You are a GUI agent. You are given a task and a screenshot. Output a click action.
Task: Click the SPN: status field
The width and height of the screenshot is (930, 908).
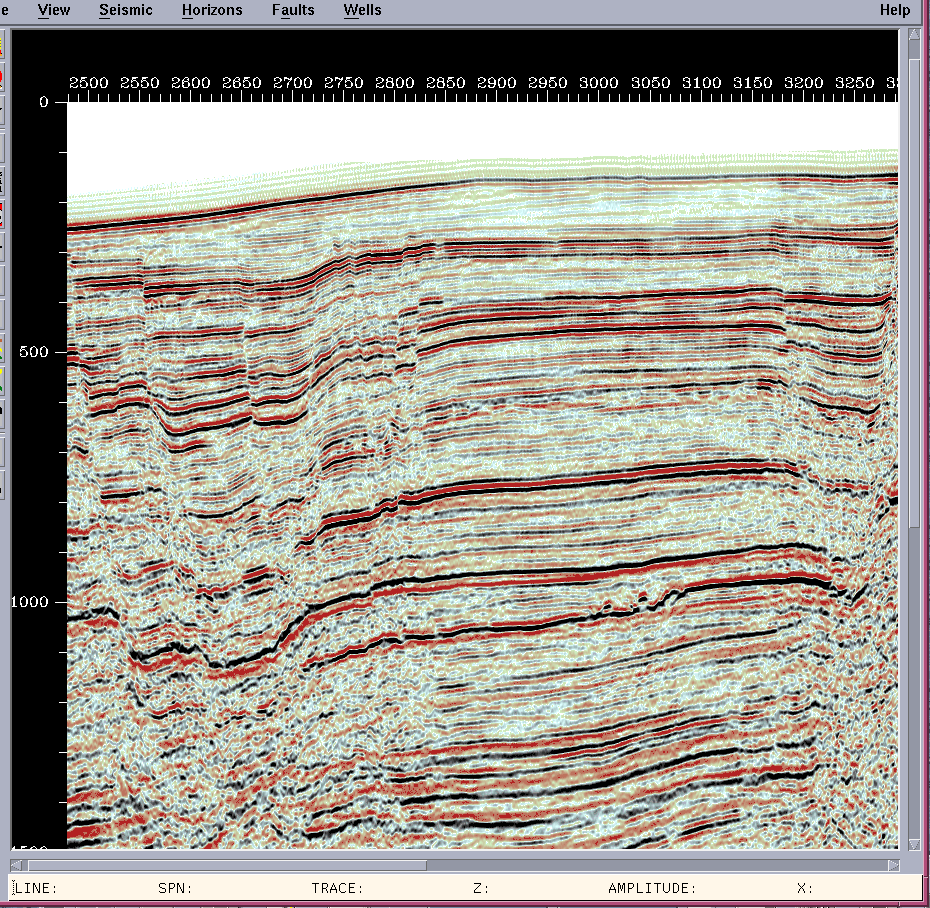click(175, 888)
